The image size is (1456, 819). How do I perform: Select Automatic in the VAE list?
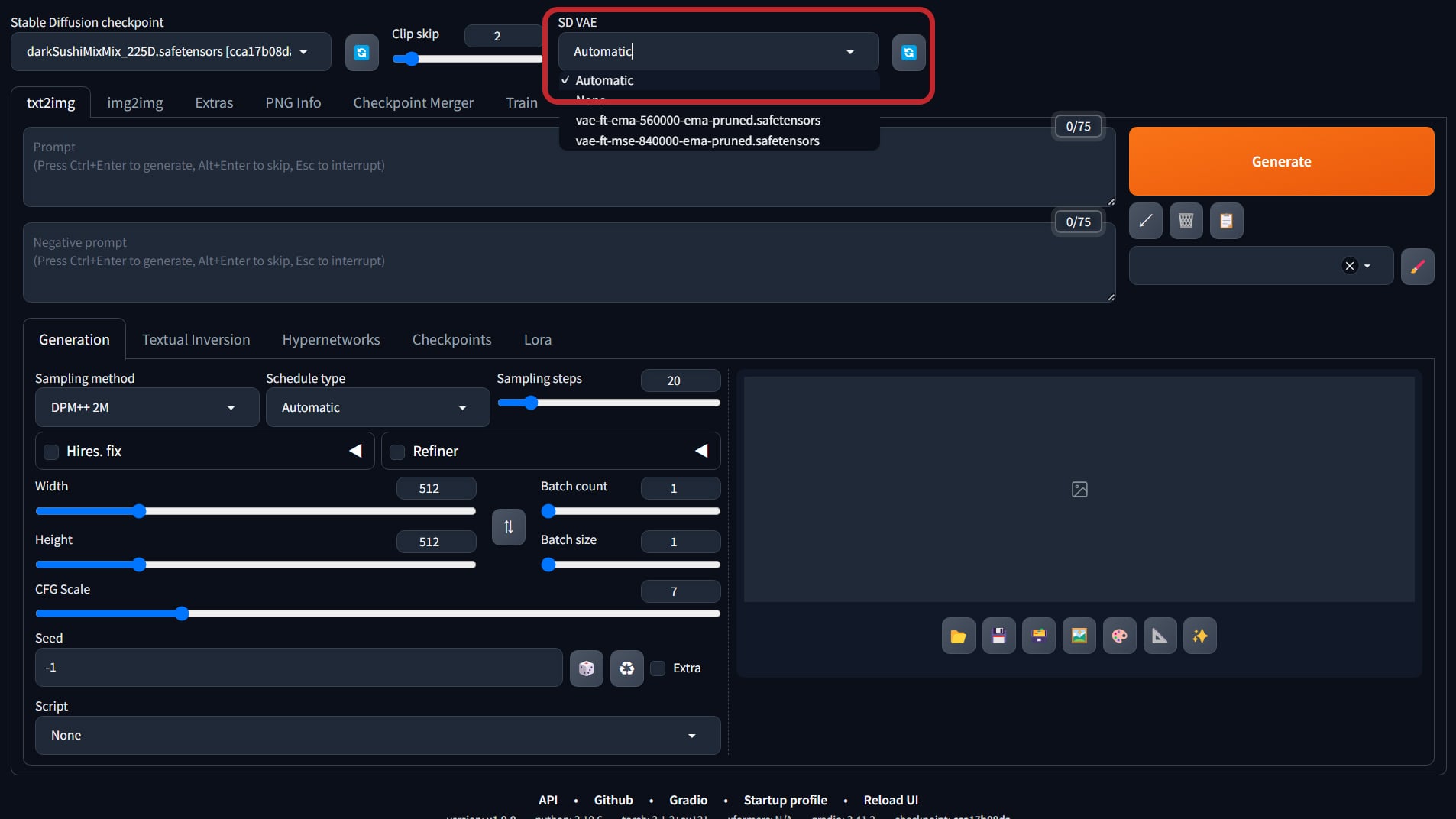(x=720, y=80)
